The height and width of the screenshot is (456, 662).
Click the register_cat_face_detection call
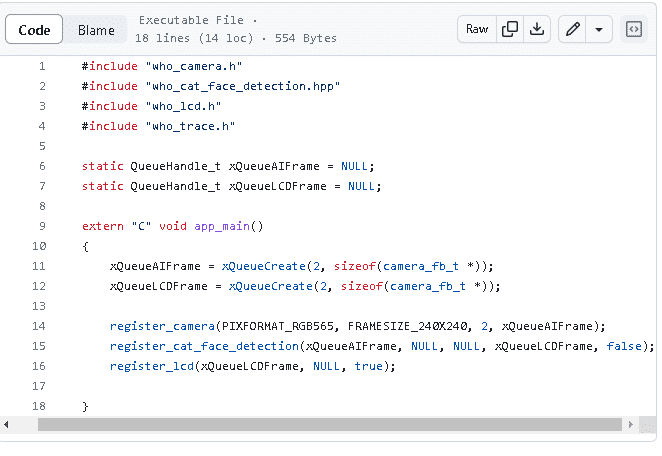click(x=204, y=346)
